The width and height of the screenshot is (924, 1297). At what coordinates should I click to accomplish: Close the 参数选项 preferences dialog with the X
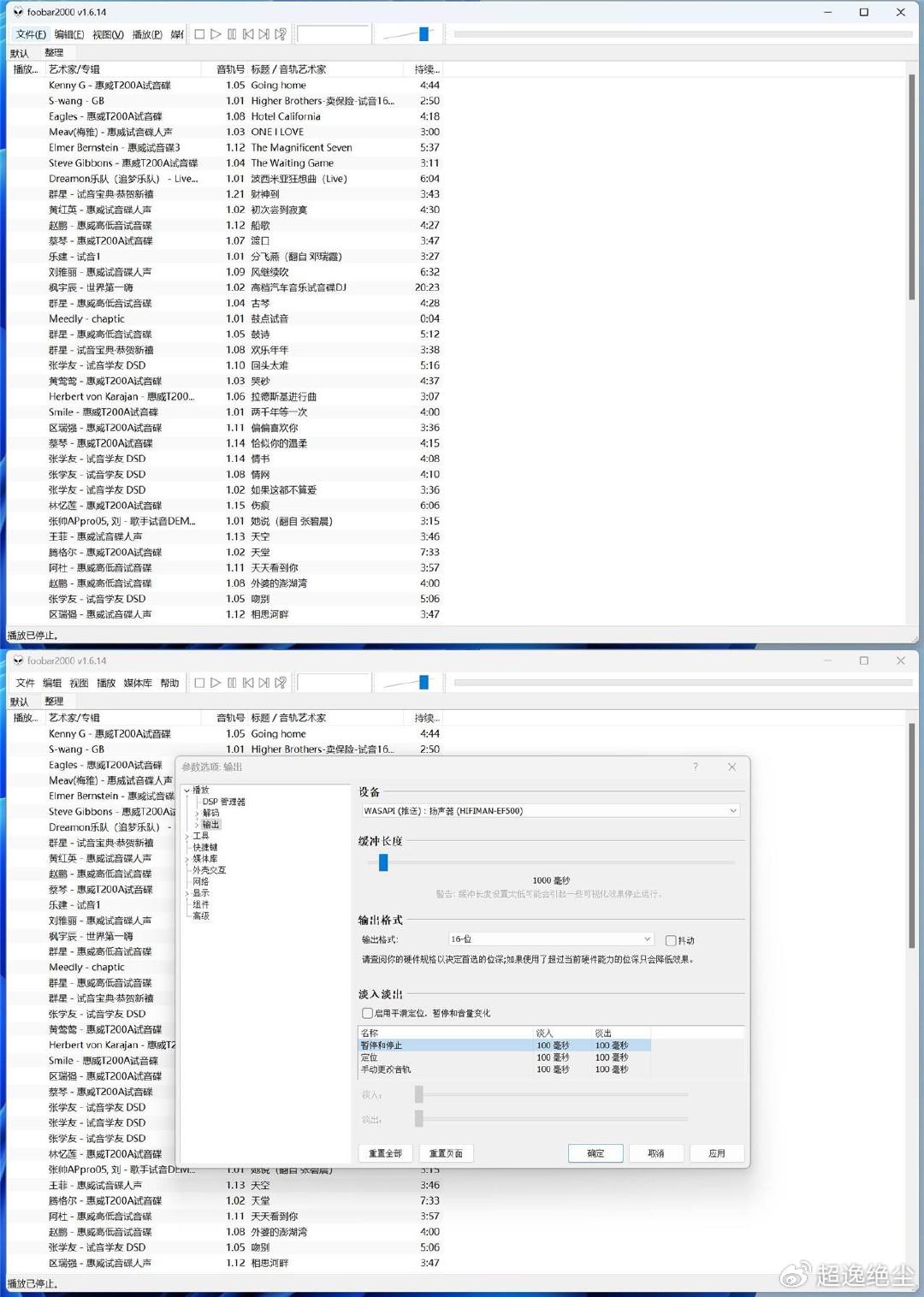(x=731, y=767)
